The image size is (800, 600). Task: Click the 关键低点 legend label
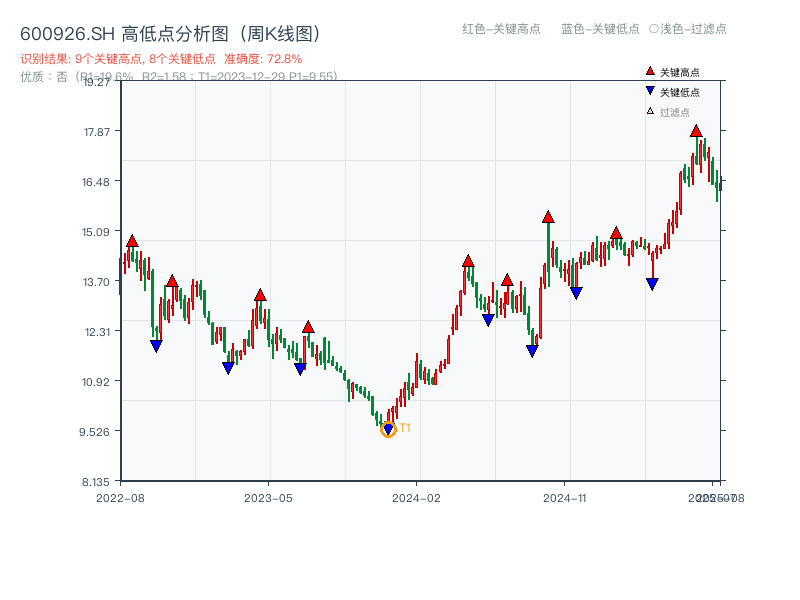[x=680, y=92]
